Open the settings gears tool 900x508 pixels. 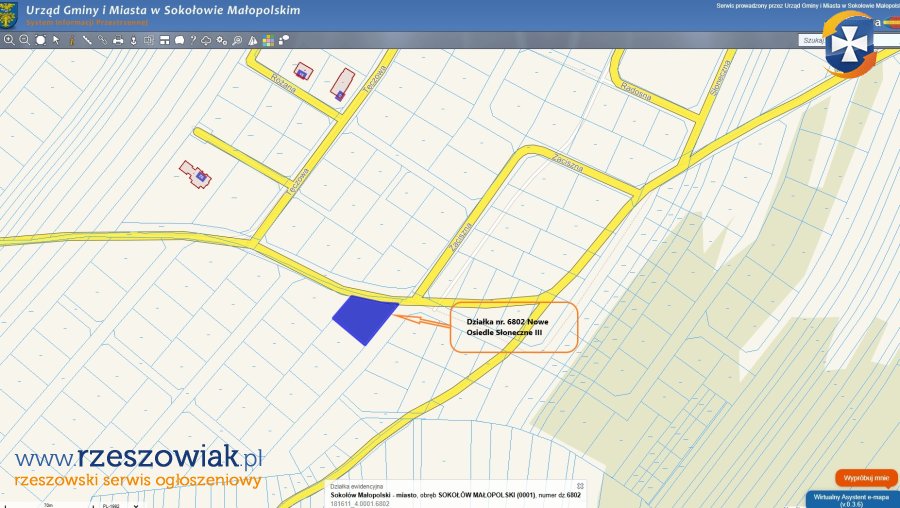pos(222,40)
